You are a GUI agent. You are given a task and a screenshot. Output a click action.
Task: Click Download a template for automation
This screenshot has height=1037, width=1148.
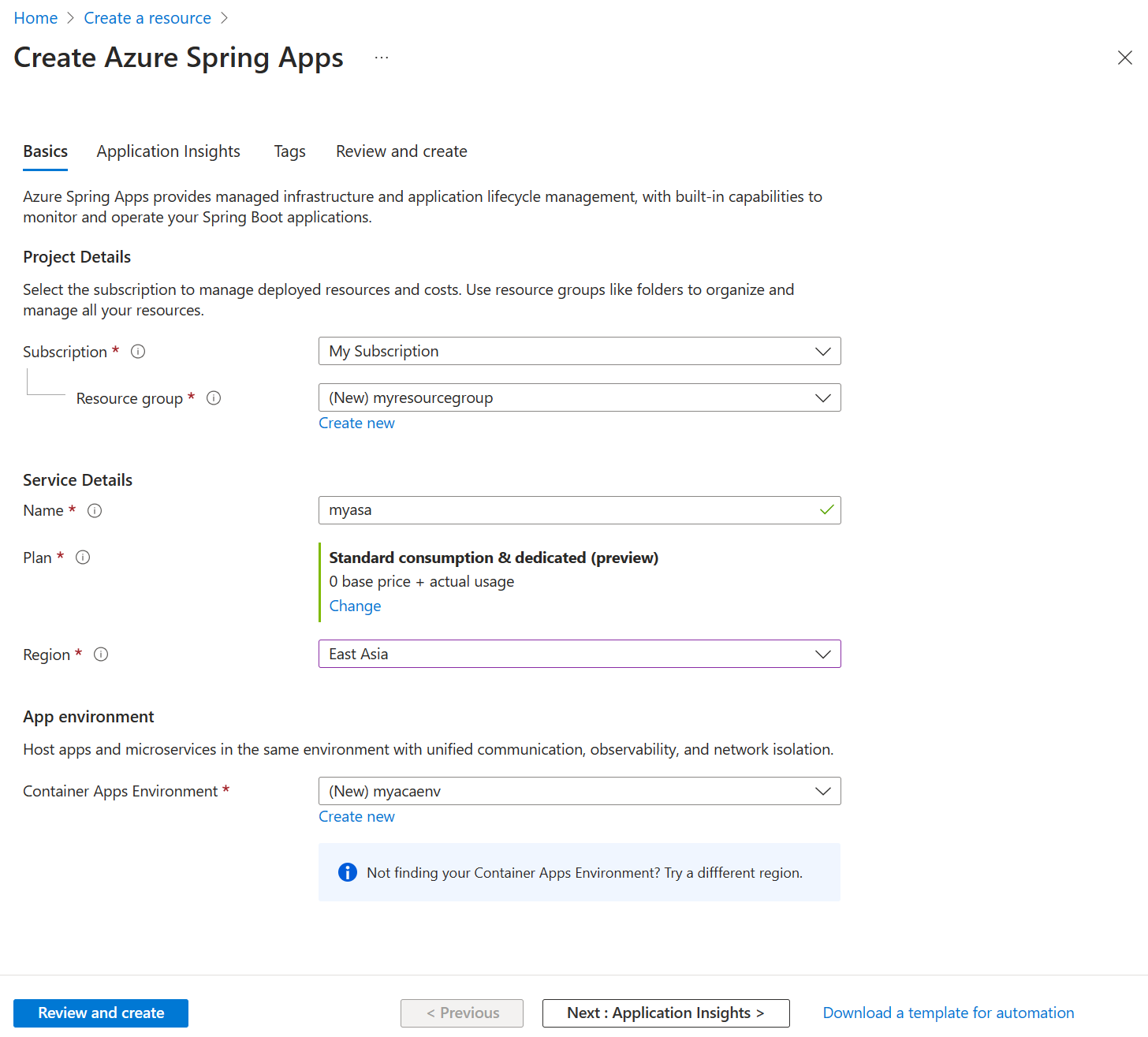pyautogui.click(x=948, y=1013)
